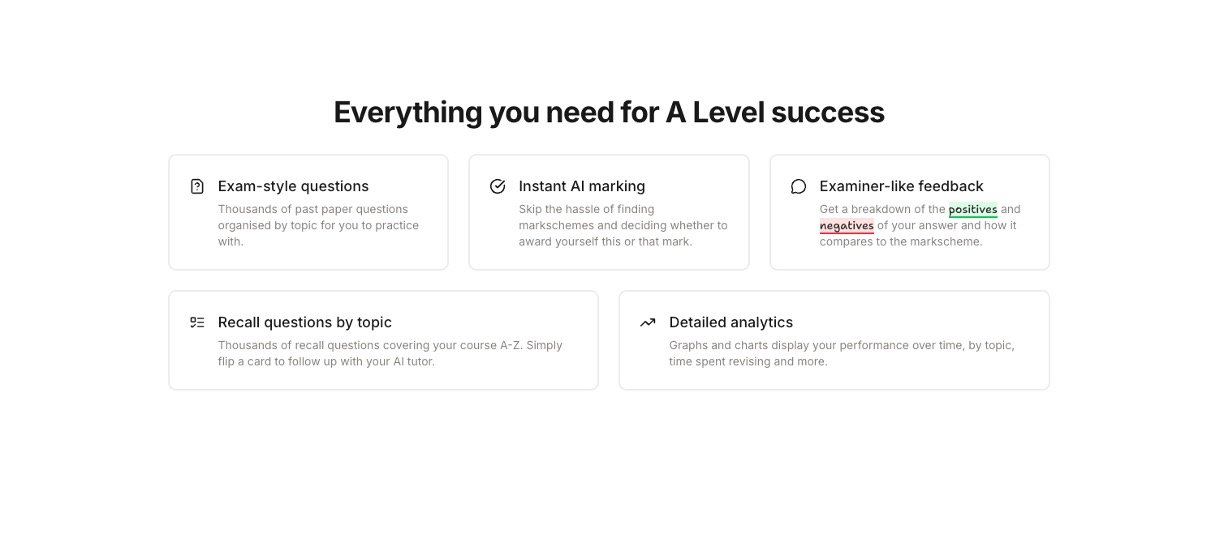Click the "Thousands of past paper questions" description
Screen dimensions: 1224x542
[313, 209]
